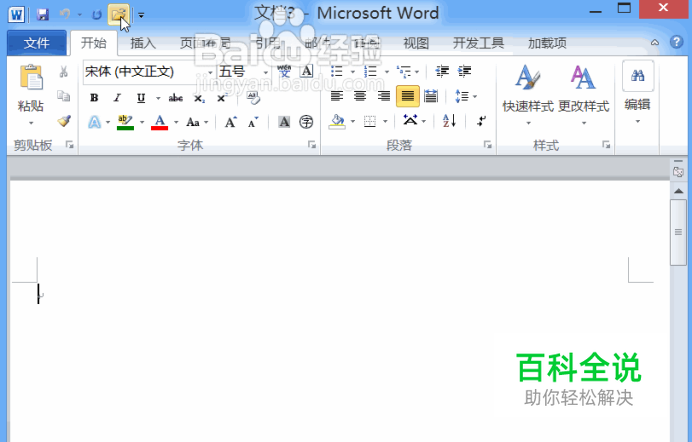Click the Decrease Indent icon

[442, 71]
